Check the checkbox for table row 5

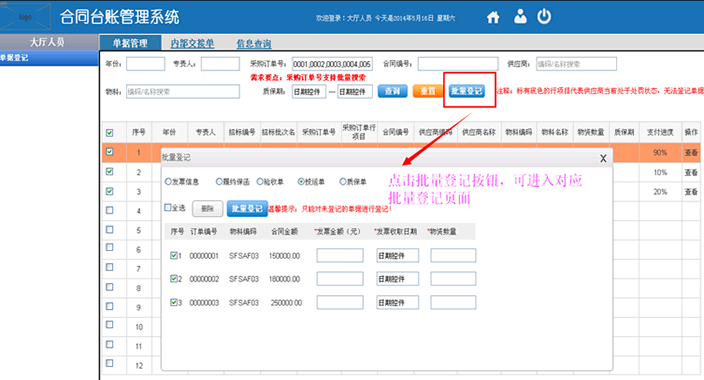[x=110, y=230]
